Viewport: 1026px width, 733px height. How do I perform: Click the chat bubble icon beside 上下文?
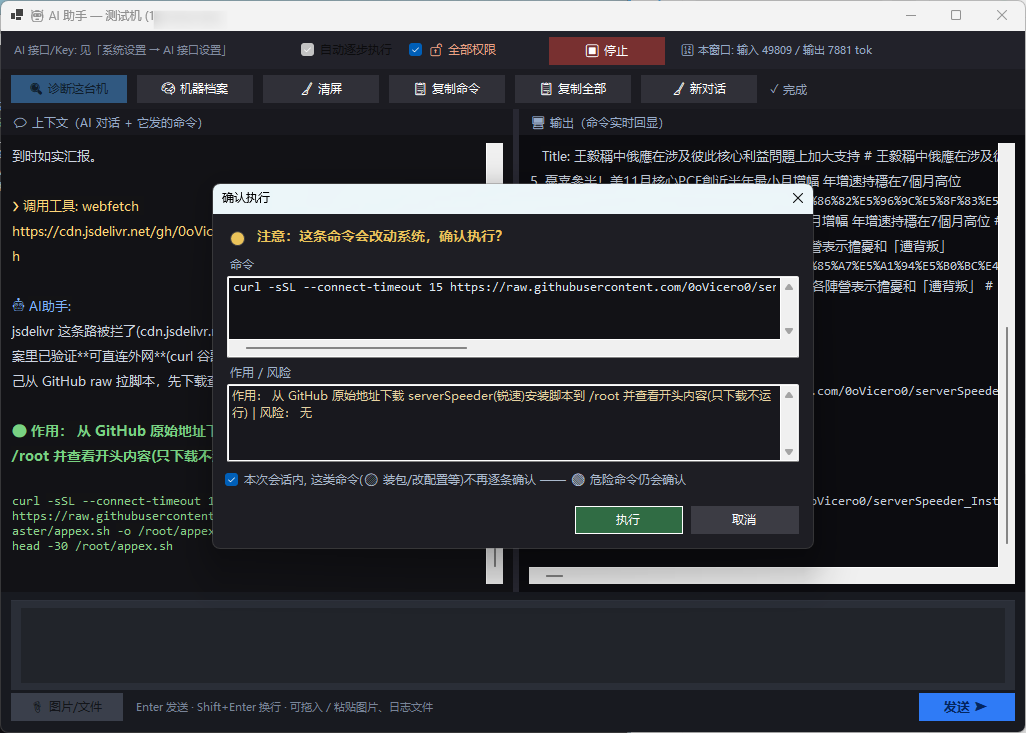coord(20,122)
